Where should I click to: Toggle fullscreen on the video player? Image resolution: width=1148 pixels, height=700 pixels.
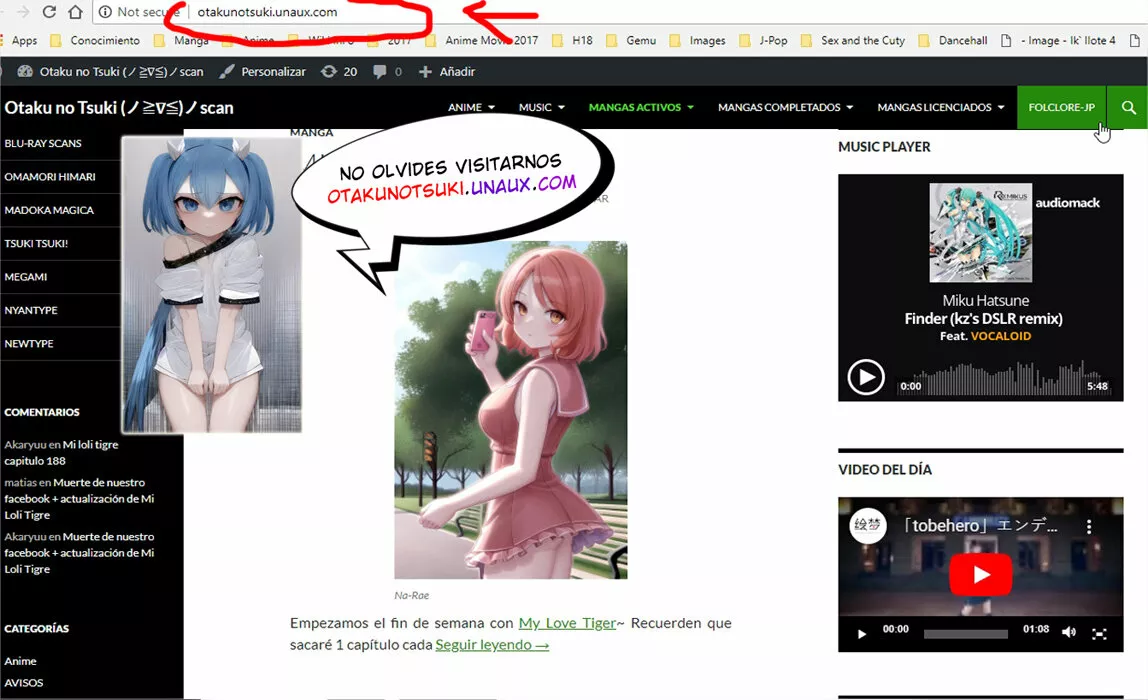coord(1100,632)
